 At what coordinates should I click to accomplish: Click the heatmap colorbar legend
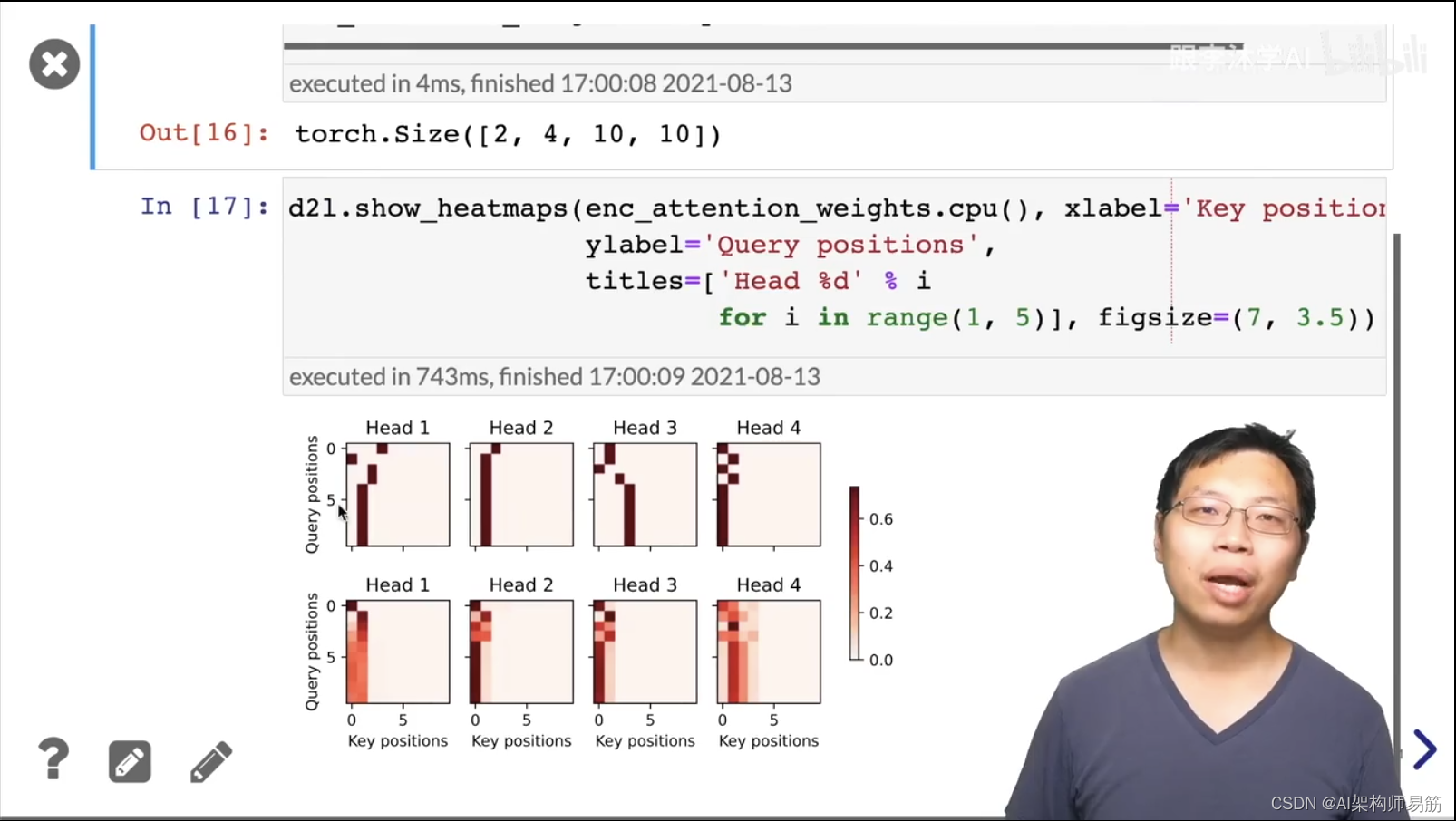click(x=854, y=573)
